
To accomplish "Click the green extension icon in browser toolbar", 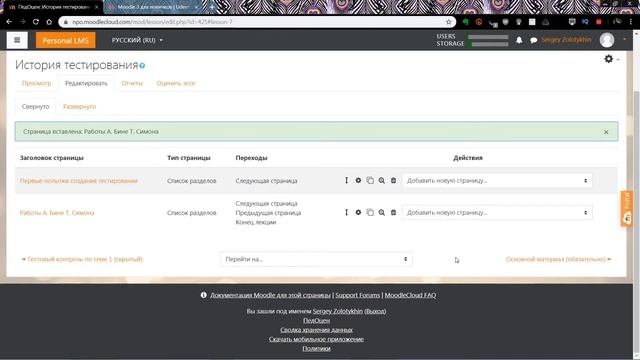I will point(465,22).
